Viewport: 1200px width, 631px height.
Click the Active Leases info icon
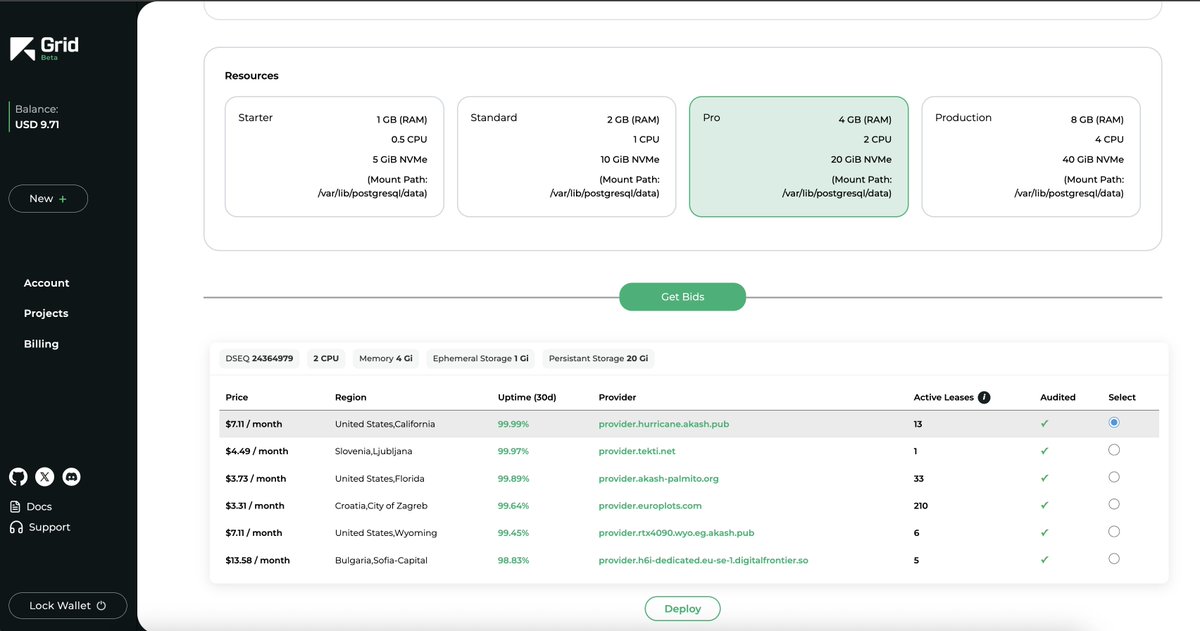tap(983, 397)
